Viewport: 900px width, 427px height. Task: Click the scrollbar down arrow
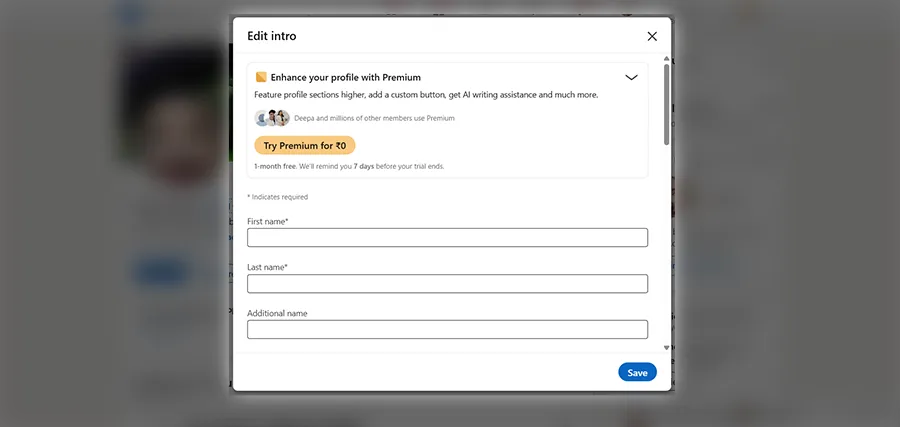pos(666,347)
